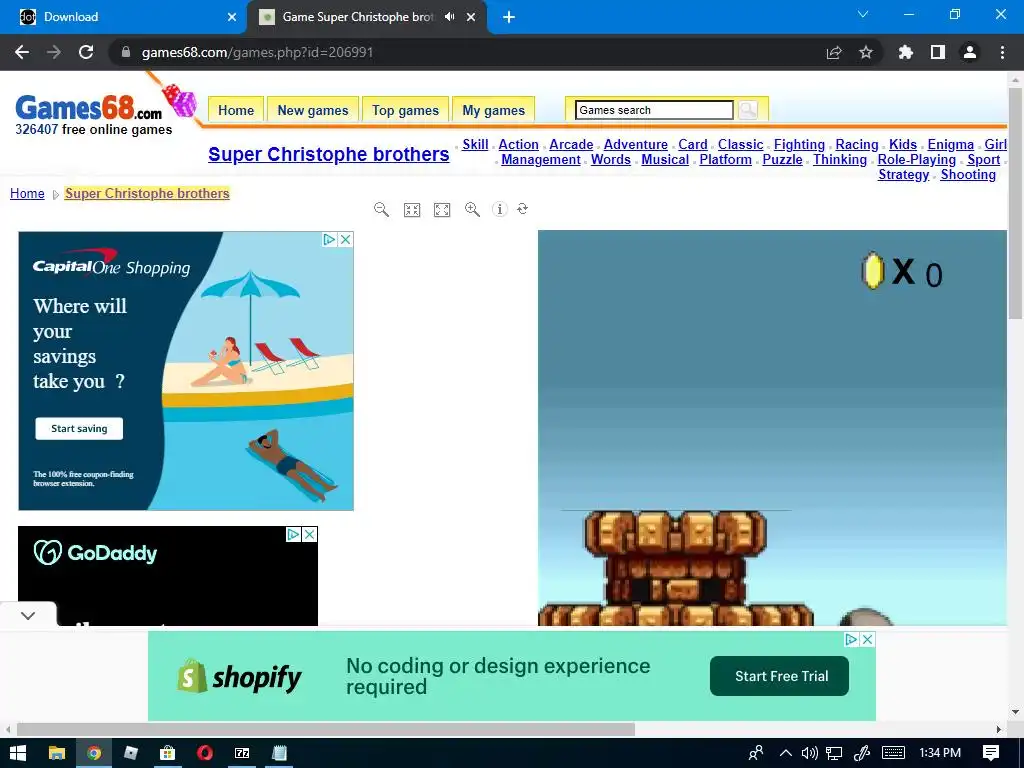Open the New games menu tab

coord(313,110)
